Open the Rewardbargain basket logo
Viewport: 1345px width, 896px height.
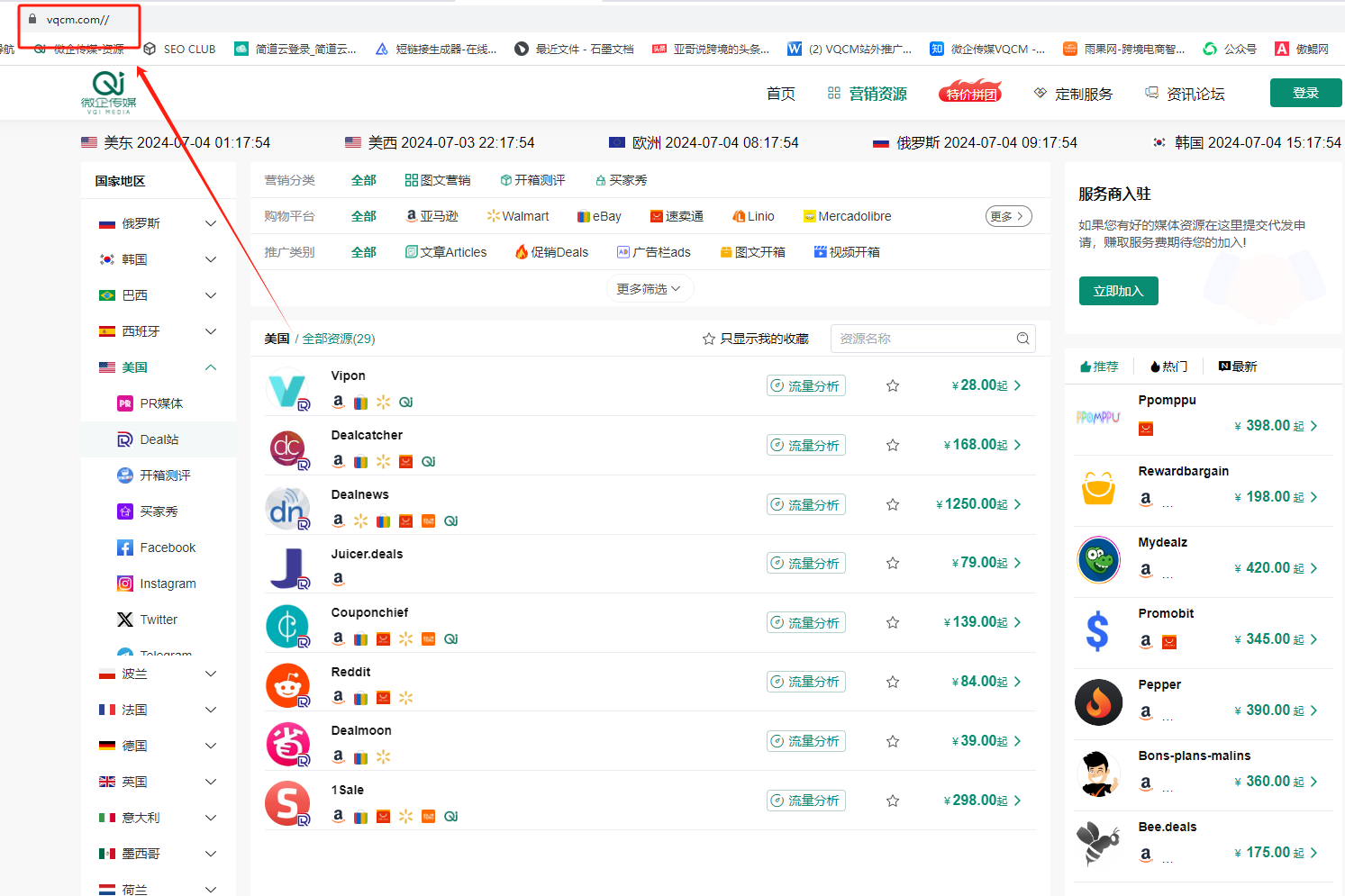(1098, 488)
